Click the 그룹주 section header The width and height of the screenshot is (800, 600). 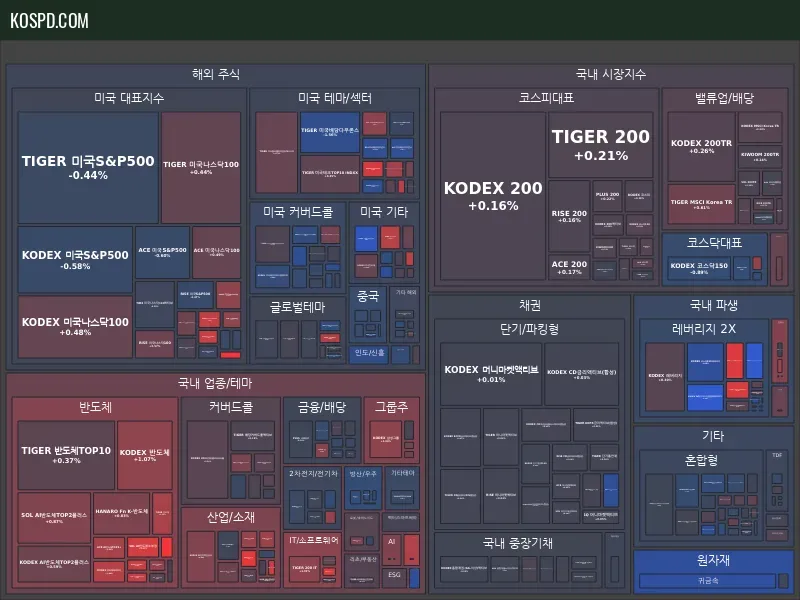(391, 407)
